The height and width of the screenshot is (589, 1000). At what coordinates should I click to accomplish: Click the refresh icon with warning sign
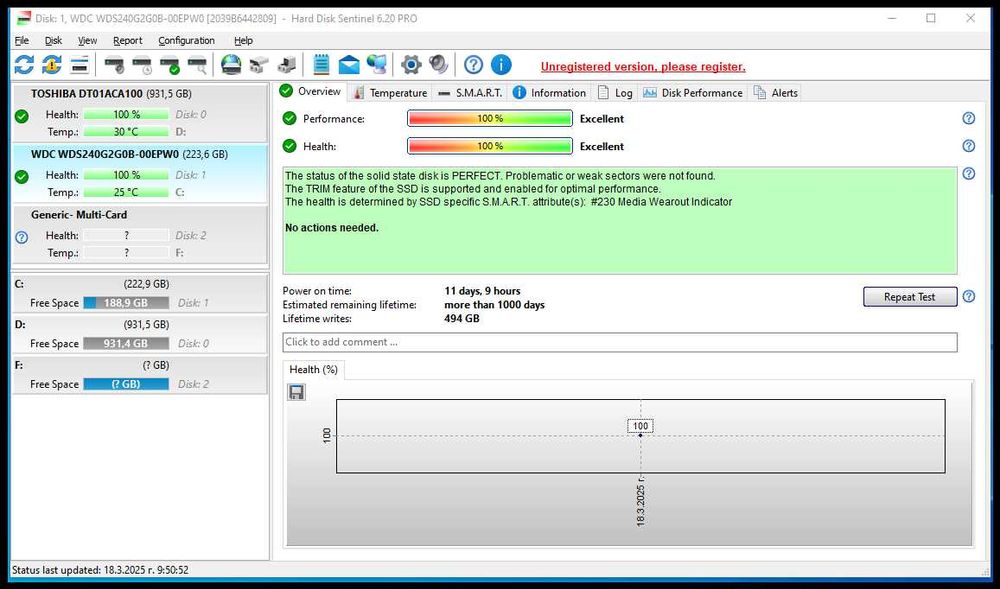point(52,64)
